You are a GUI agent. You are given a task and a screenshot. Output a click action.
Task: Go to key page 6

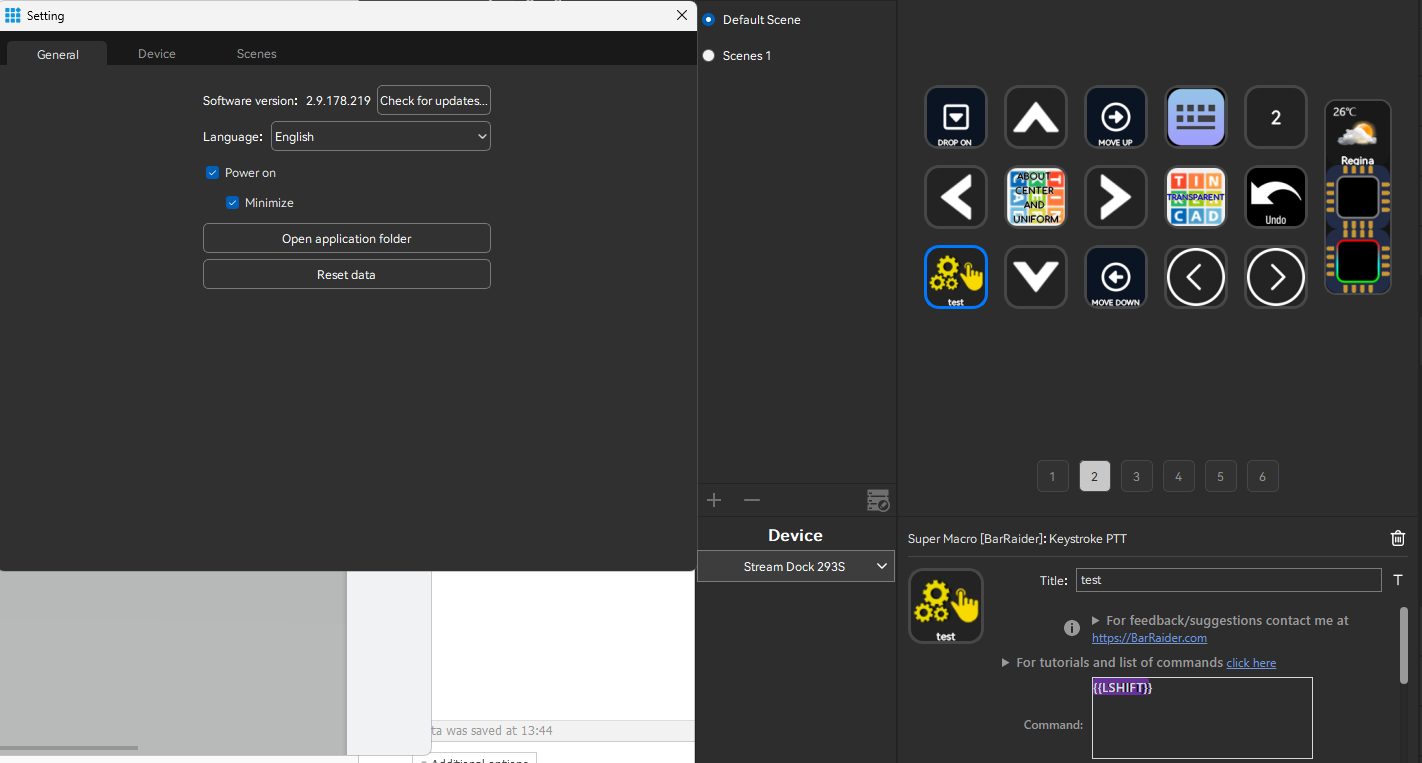(1262, 477)
